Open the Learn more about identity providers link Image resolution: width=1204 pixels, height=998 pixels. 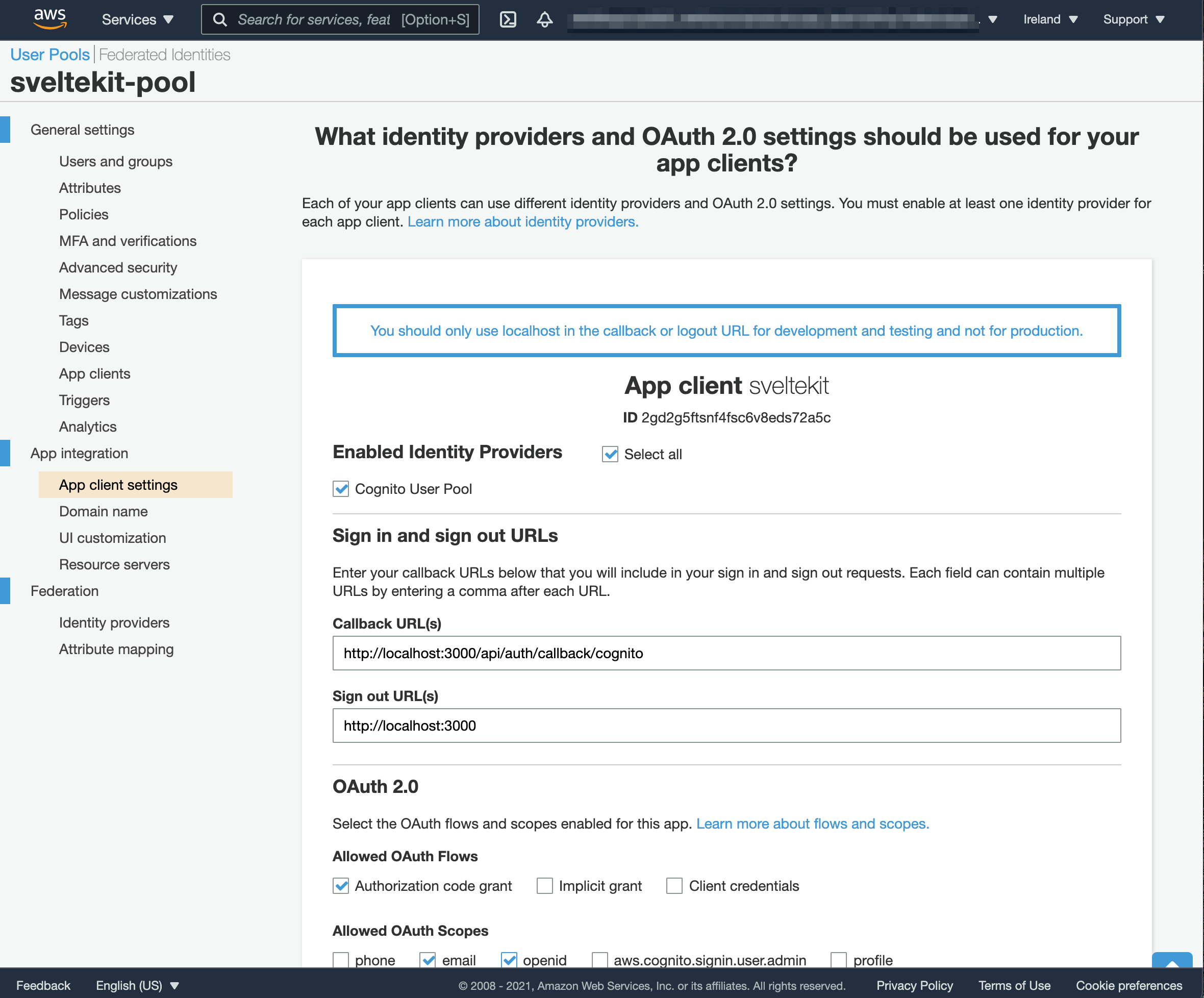[x=522, y=221]
